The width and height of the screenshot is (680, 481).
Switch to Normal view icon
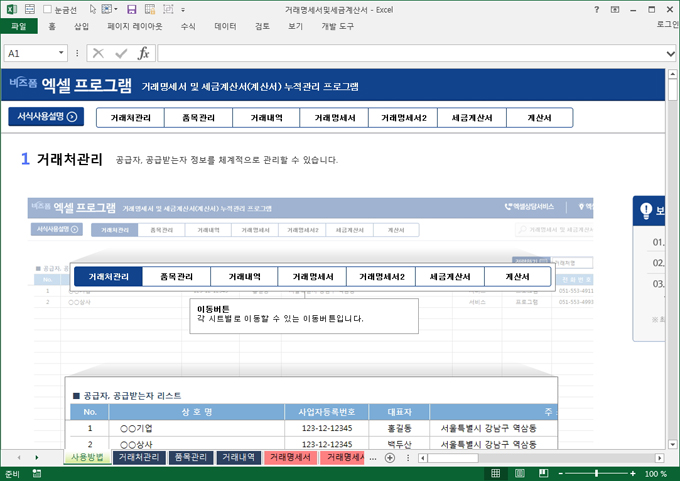(x=495, y=473)
